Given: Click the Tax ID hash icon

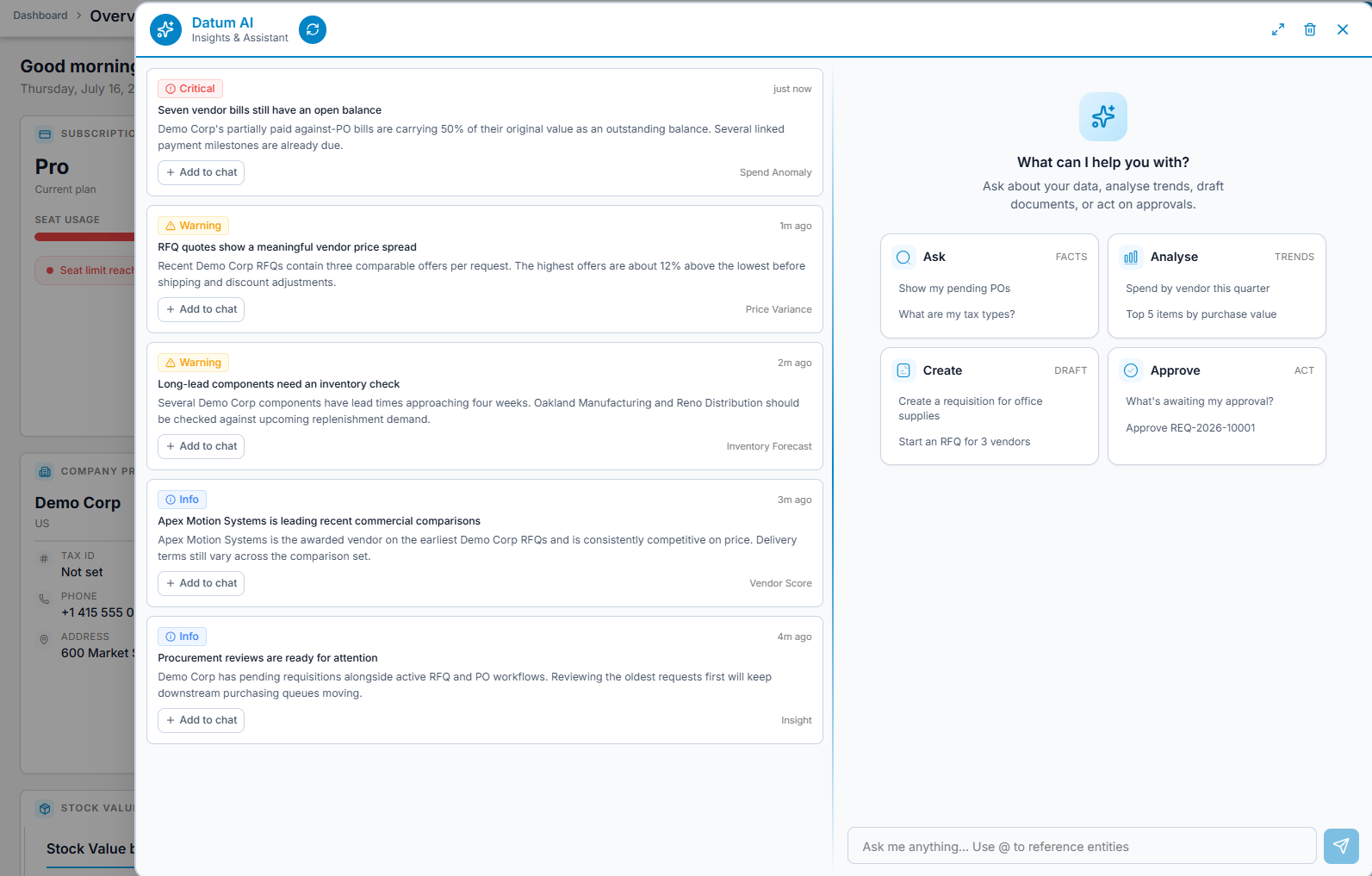Looking at the screenshot, I should coord(44,558).
